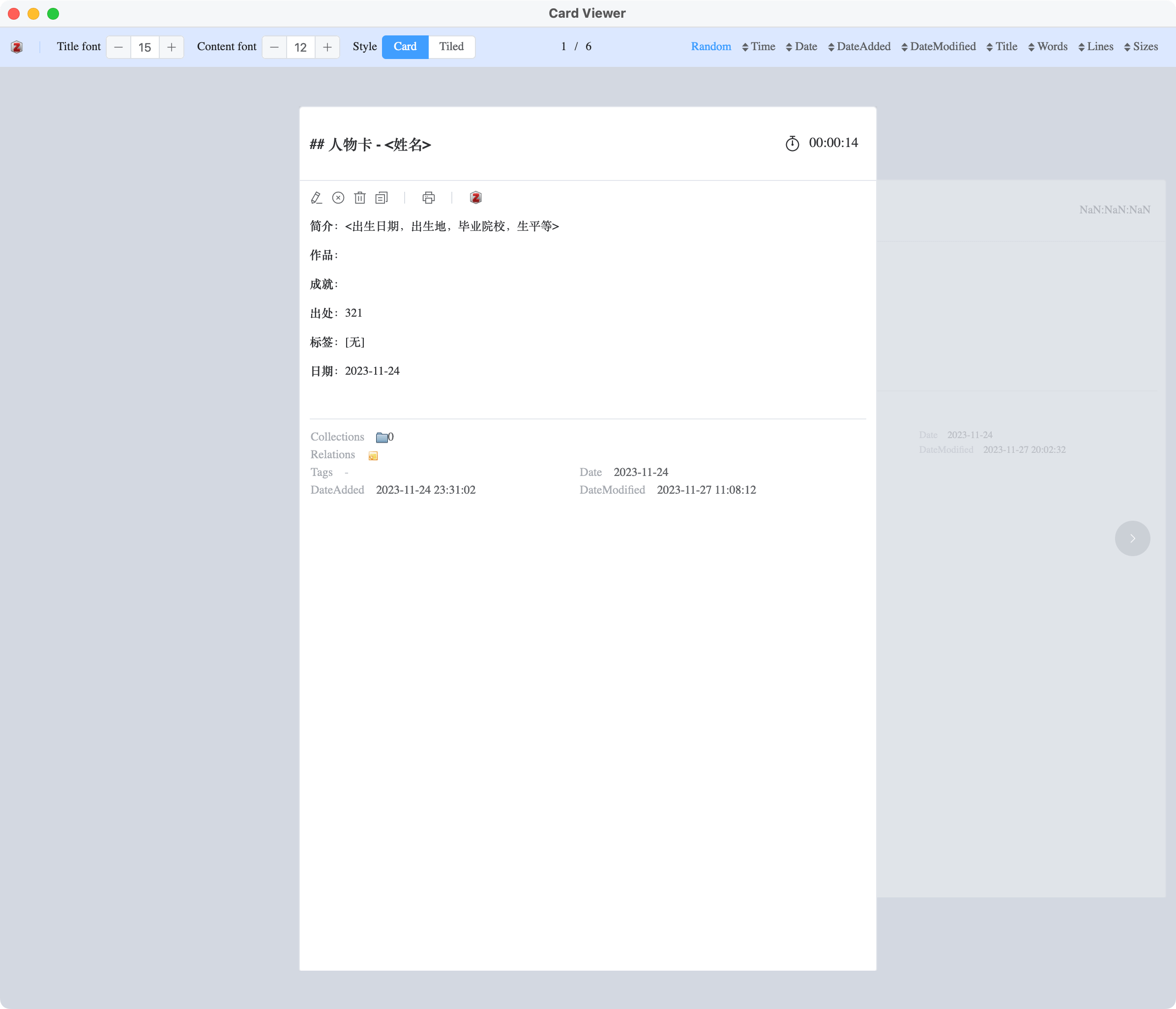
Task: Select the Card style option
Action: click(405, 47)
